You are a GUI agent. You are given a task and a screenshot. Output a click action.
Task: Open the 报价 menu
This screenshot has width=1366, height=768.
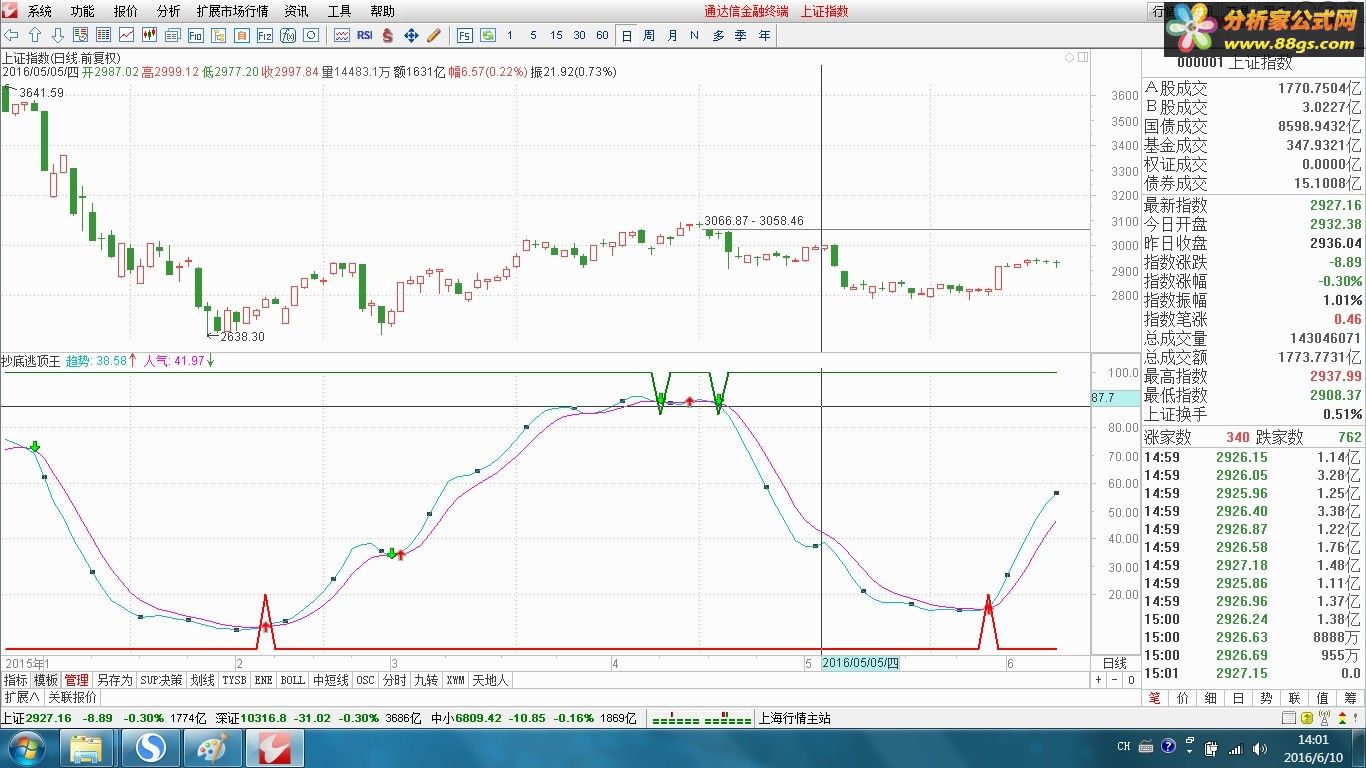tap(126, 12)
